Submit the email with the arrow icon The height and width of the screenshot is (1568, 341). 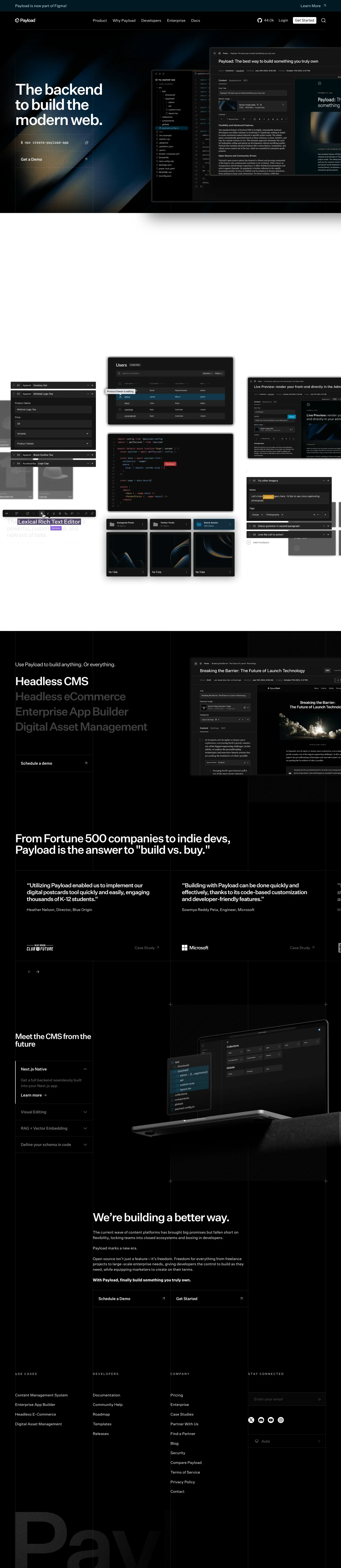click(319, 1399)
